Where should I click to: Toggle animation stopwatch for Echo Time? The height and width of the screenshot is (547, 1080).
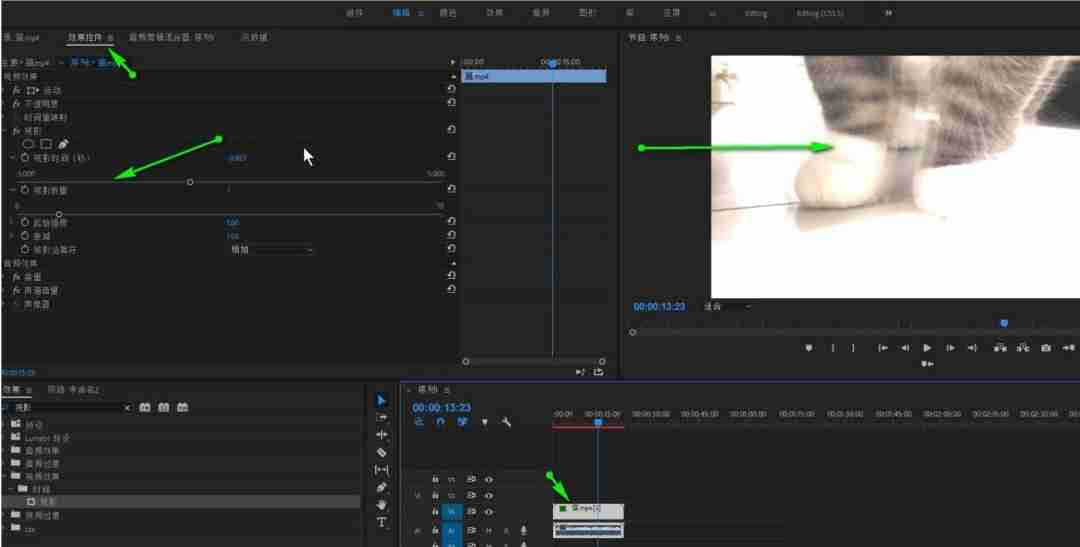[25, 158]
